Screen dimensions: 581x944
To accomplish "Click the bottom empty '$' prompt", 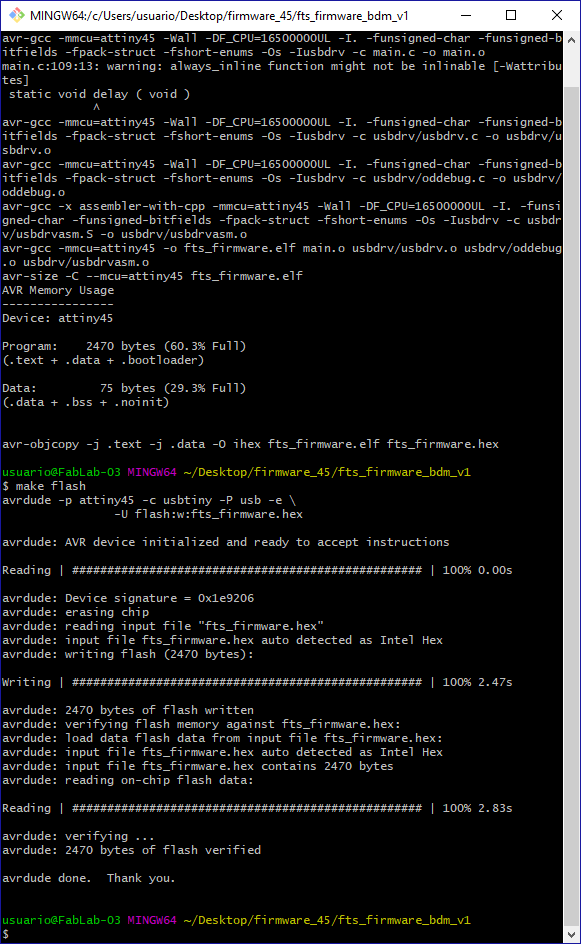I will (x=5, y=934).
